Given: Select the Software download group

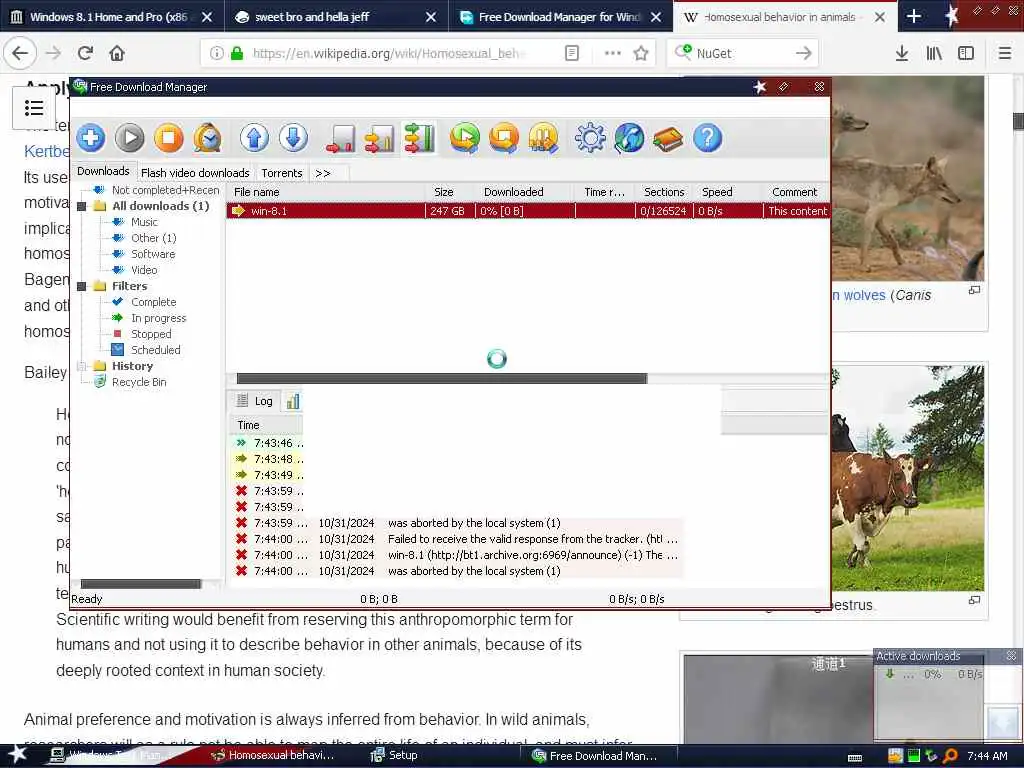Looking at the screenshot, I should (153, 254).
